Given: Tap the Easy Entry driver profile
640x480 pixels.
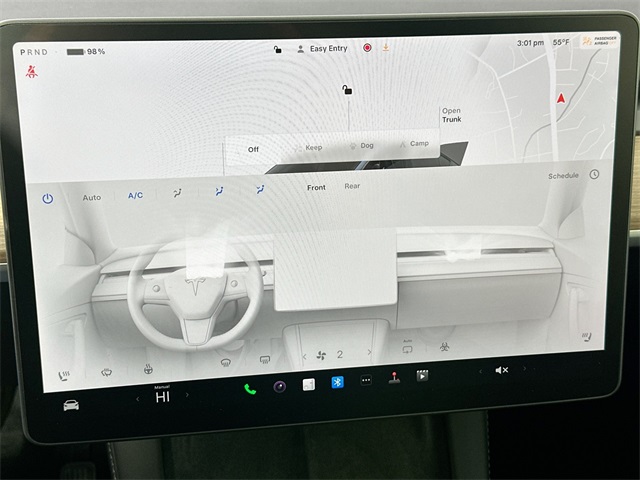Looking at the screenshot, I should [x=322, y=49].
